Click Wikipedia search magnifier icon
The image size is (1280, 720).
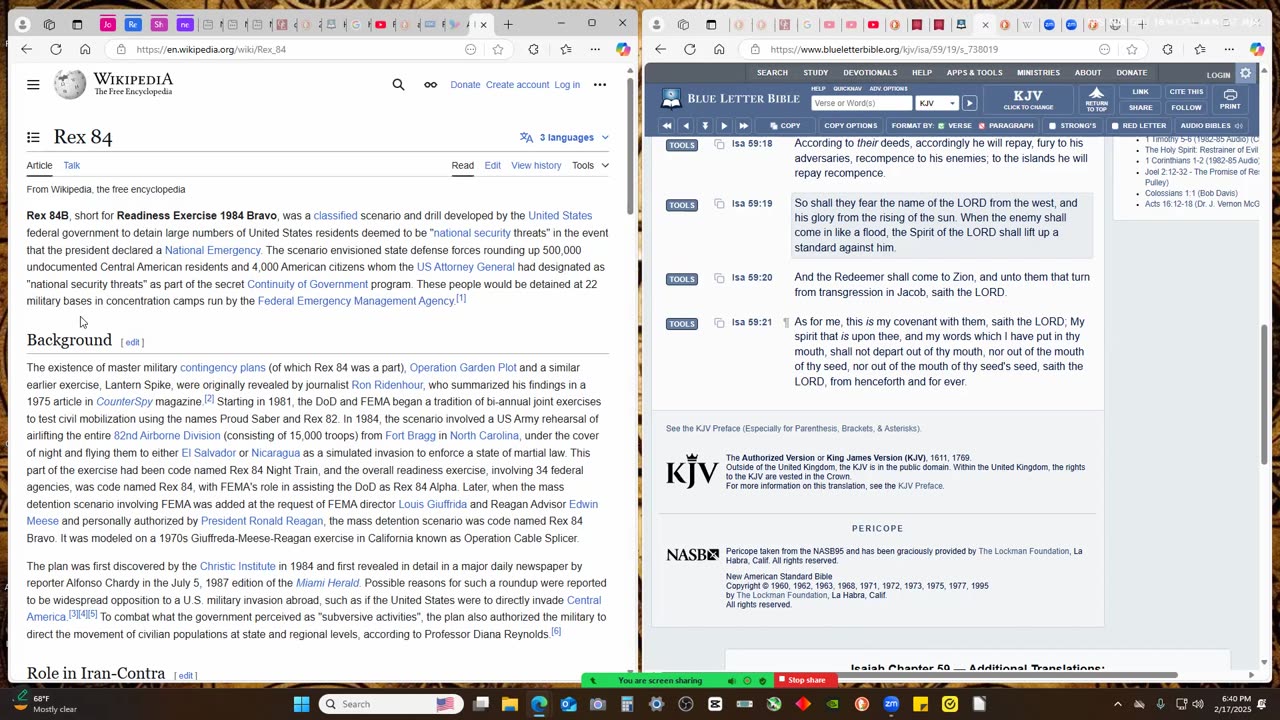398,85
